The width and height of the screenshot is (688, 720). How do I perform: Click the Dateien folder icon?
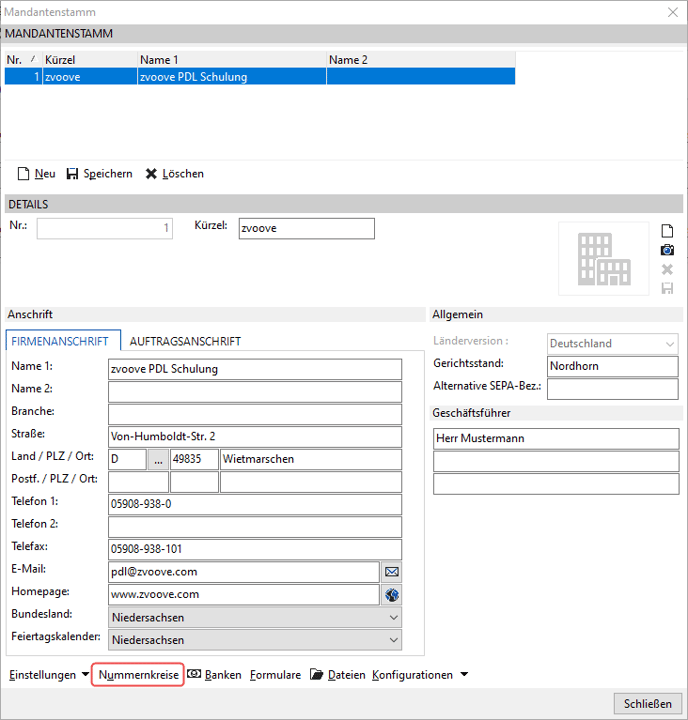coord(316,674)
